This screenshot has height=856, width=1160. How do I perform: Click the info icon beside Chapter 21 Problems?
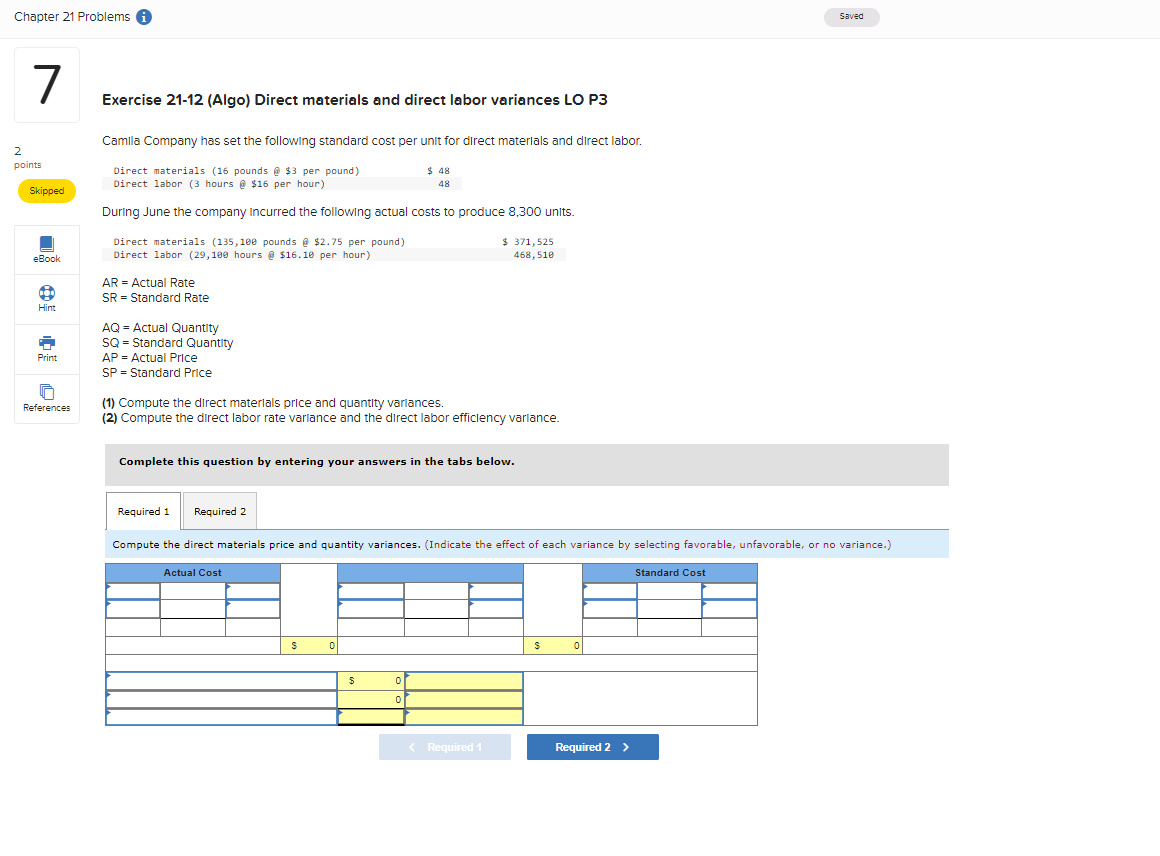[142, 16]
